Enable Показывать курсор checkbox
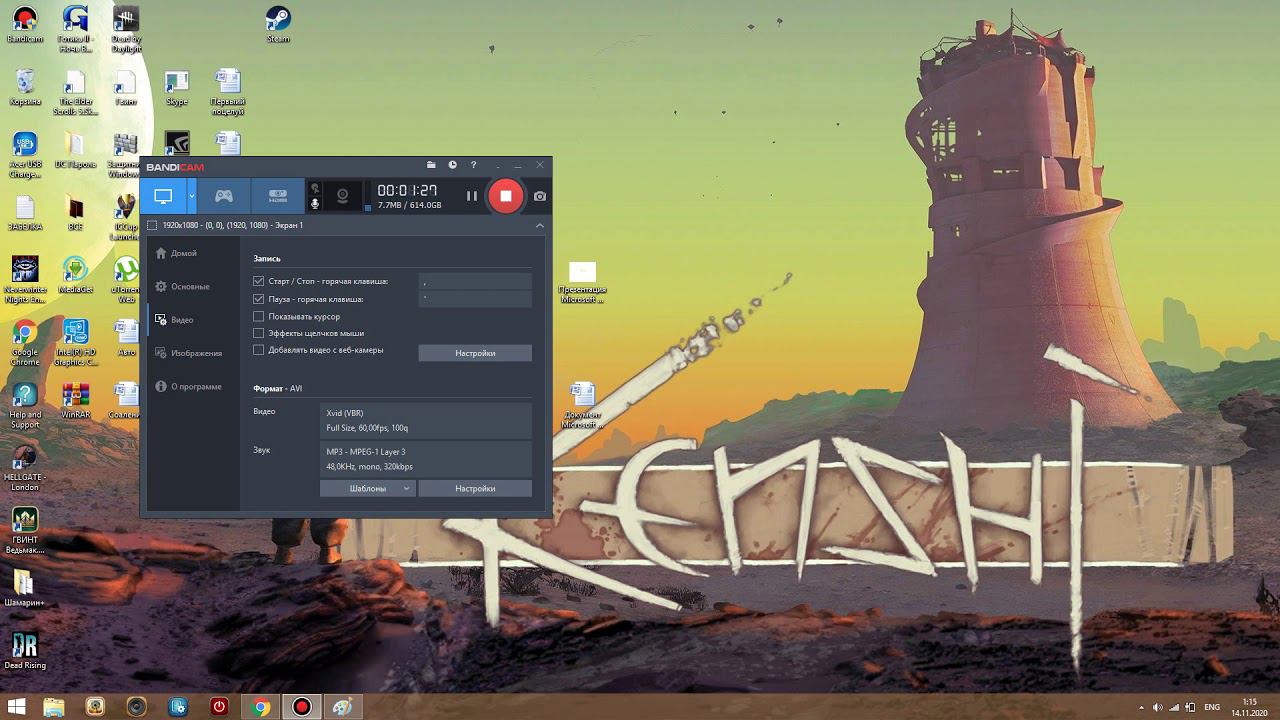 [259, 316]
